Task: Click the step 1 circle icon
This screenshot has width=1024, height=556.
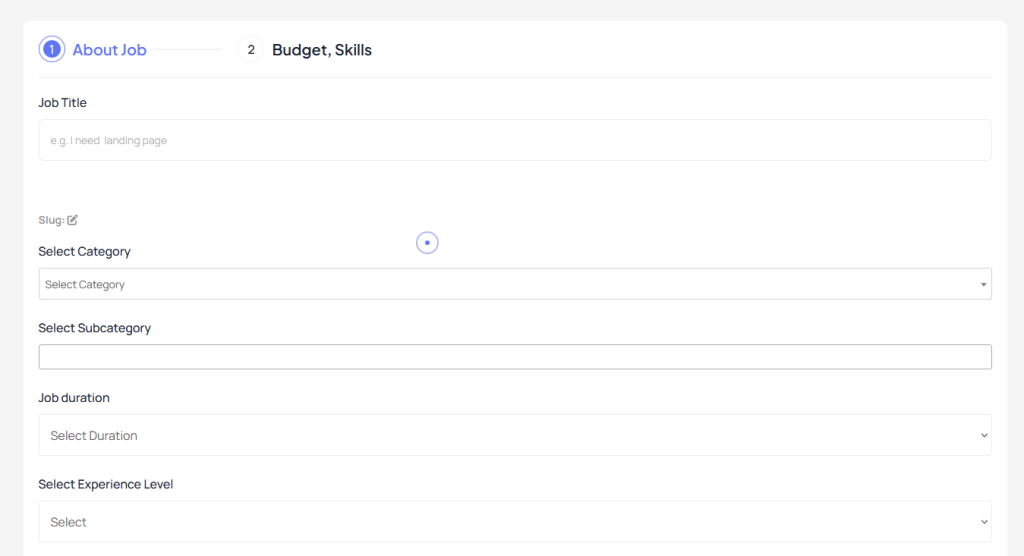Action: [52, 50]
